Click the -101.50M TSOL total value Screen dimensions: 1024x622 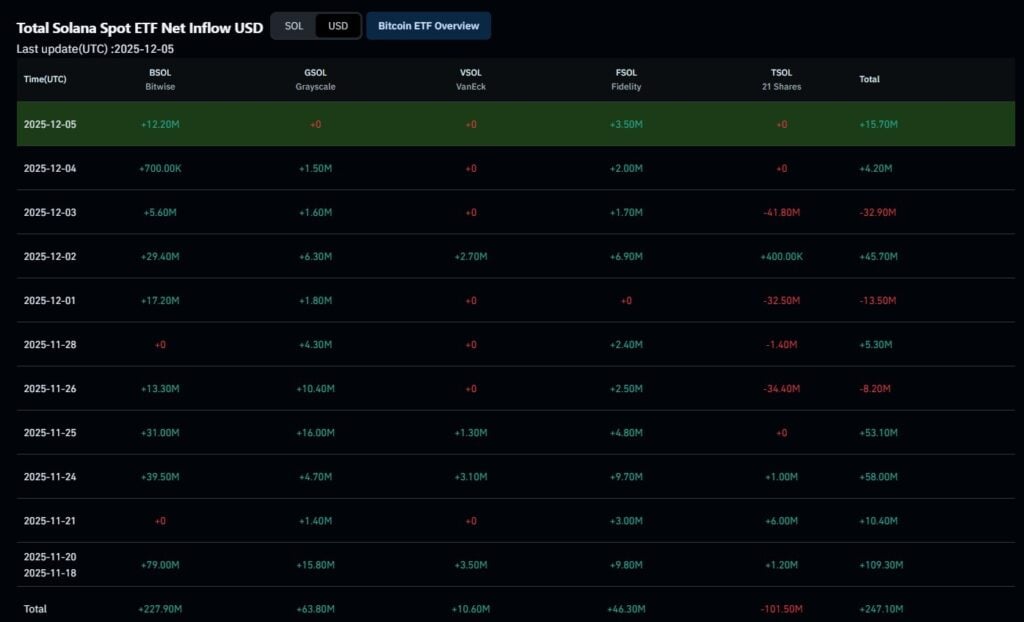783,608
